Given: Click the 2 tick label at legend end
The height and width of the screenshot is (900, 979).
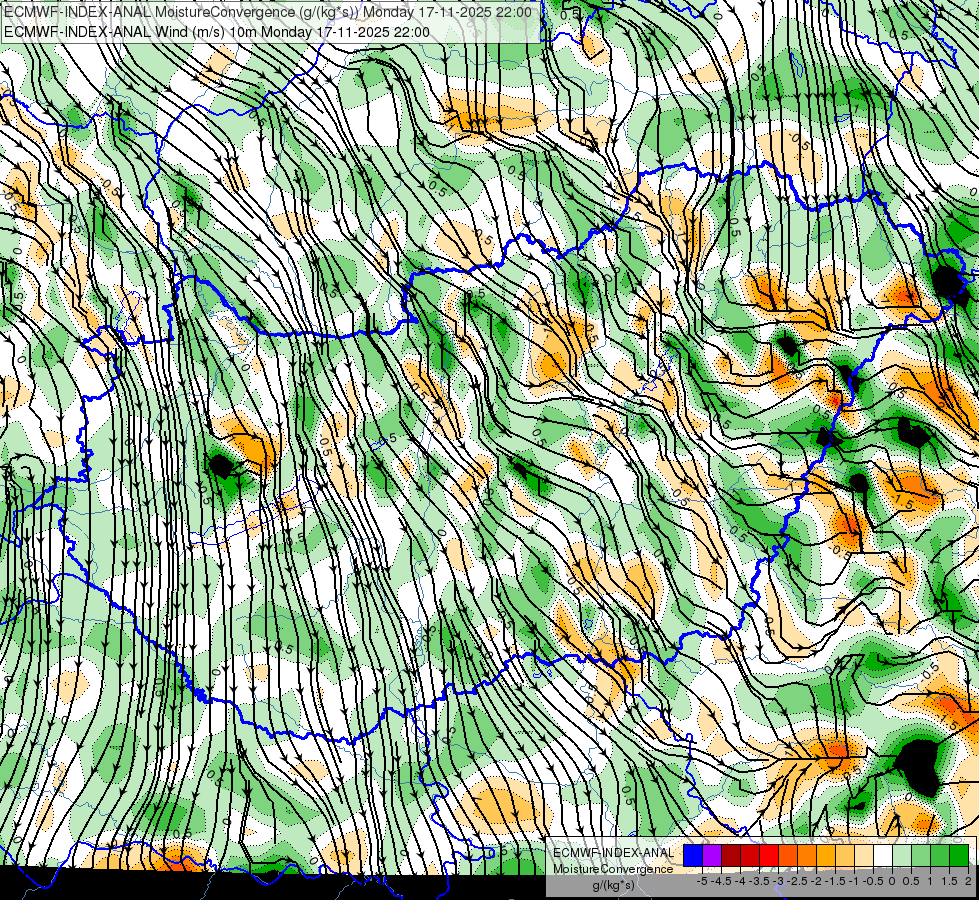Looking at the screenshot, I should click(x=968, y=881).
